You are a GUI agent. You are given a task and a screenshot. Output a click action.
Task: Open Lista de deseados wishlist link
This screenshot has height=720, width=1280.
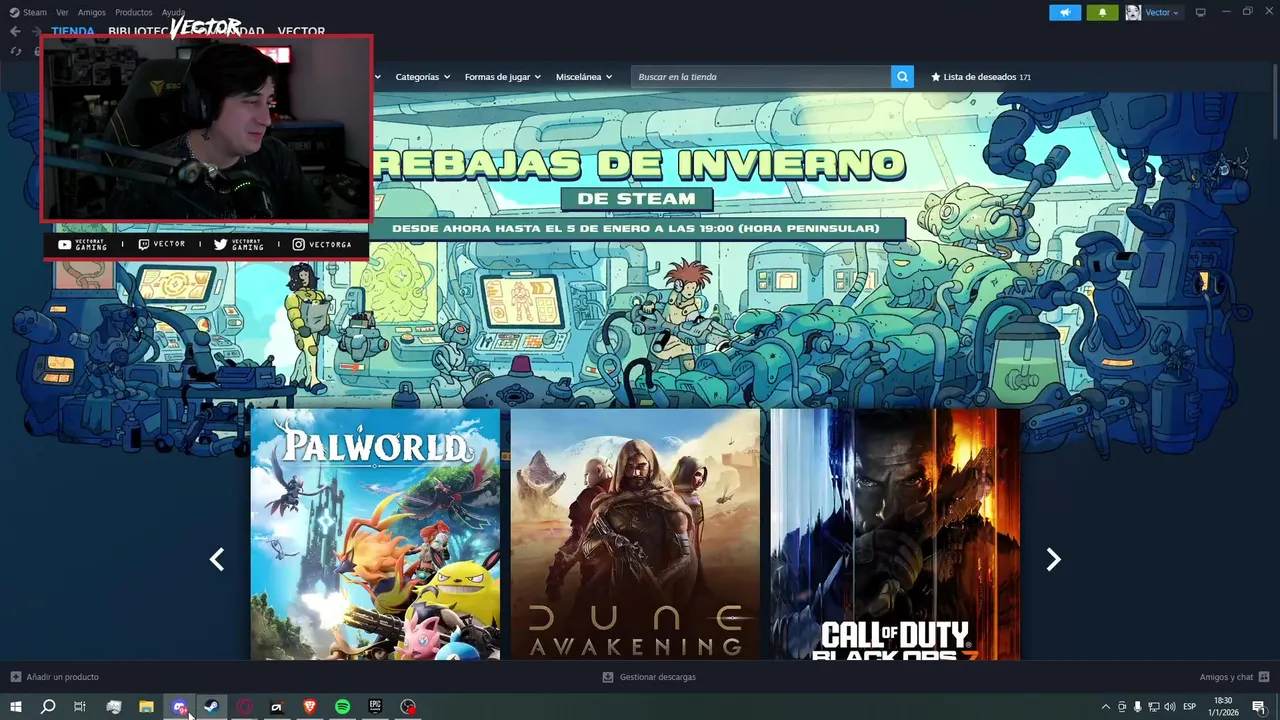(981, 77)
